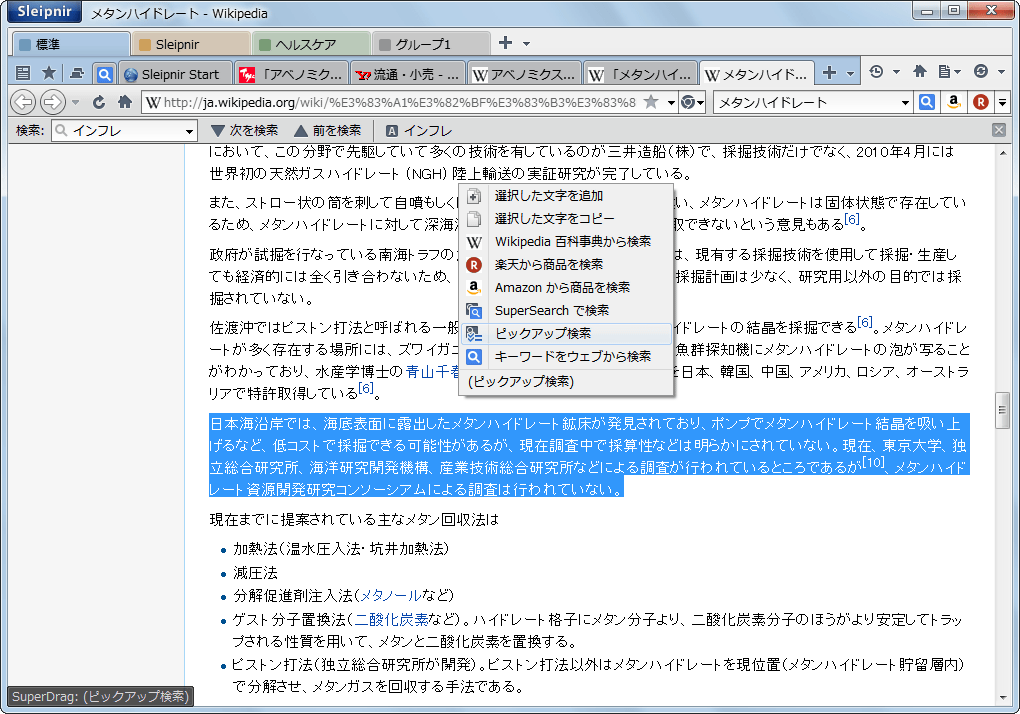This screenshot has width=1020, height=714.
Task: Click the scanner-shaped icon beside bookmarks star
Action: [77, 73]
